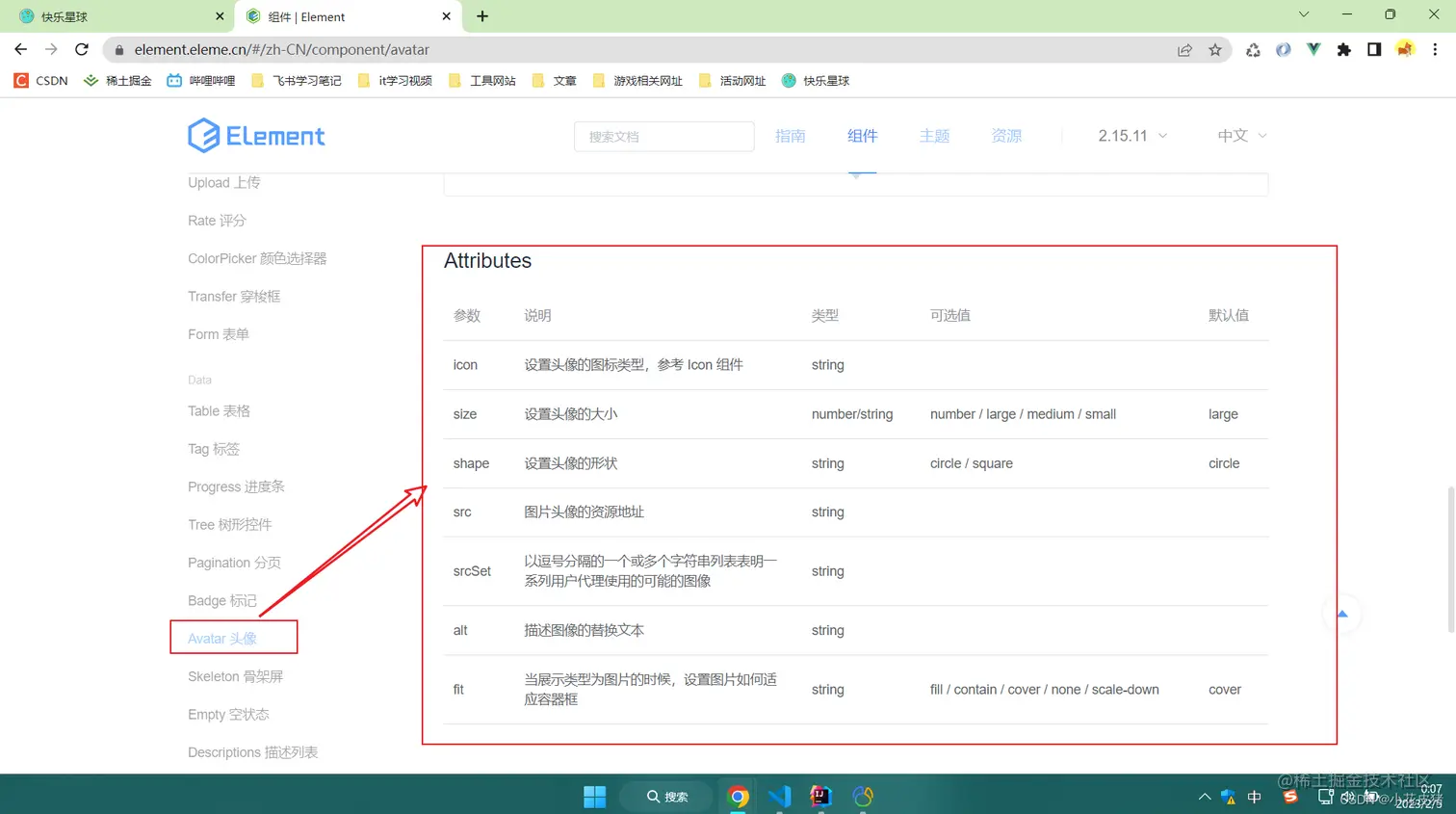1456x814 pixels.
Task: Open the 文章 bookmark folder
Action: (x=554, y=81)
